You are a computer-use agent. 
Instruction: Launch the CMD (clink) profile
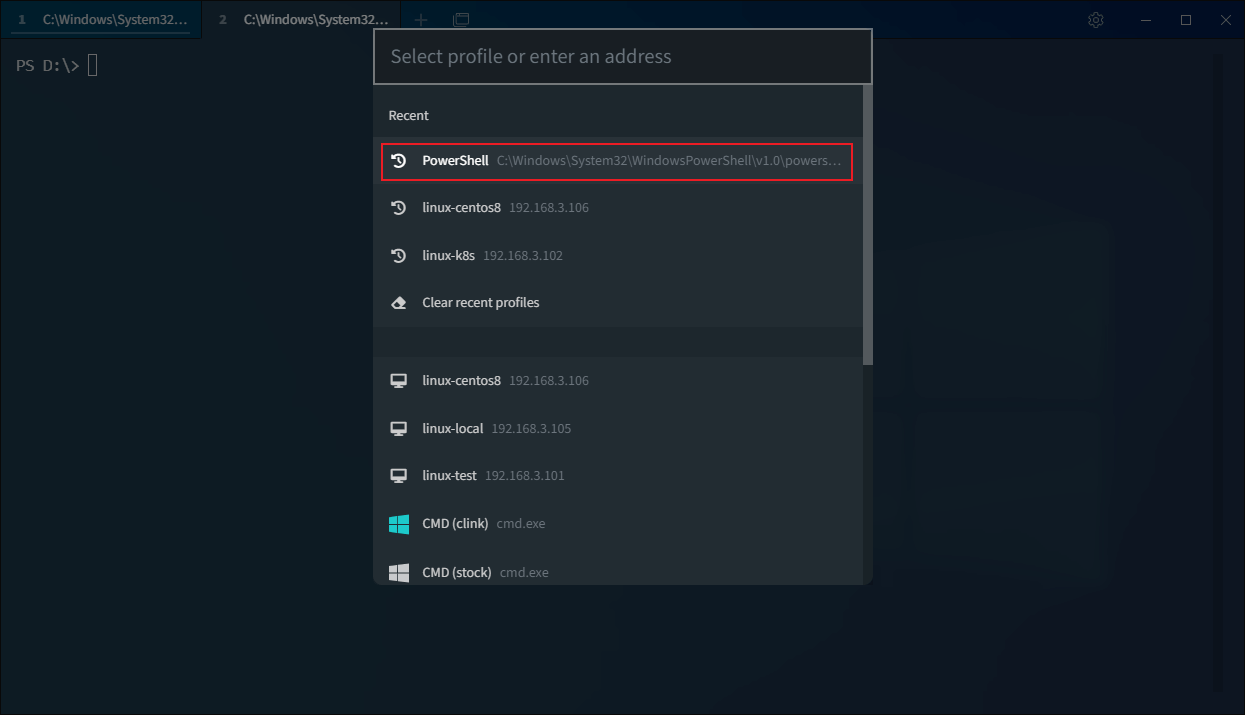coord(617,524)
